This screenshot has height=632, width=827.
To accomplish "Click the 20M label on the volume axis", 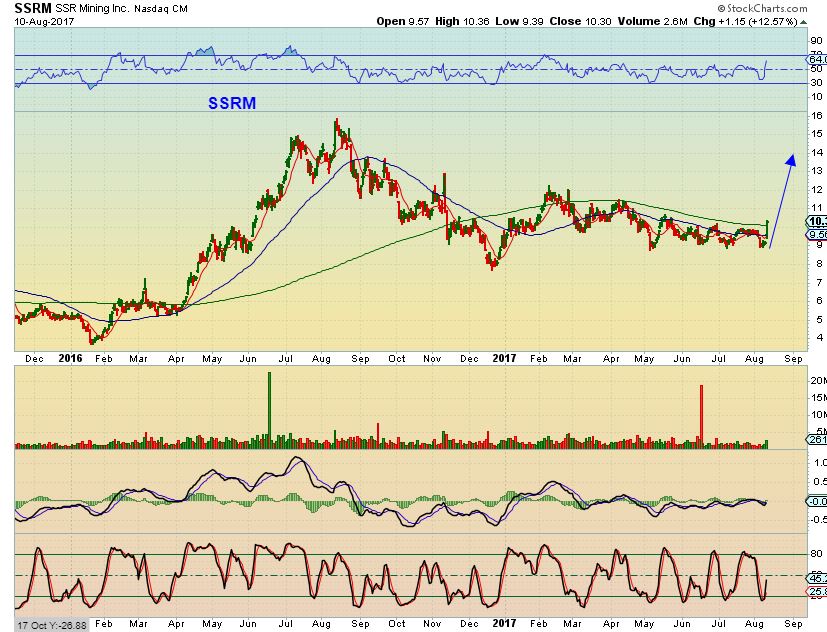I will coord(818,380).
